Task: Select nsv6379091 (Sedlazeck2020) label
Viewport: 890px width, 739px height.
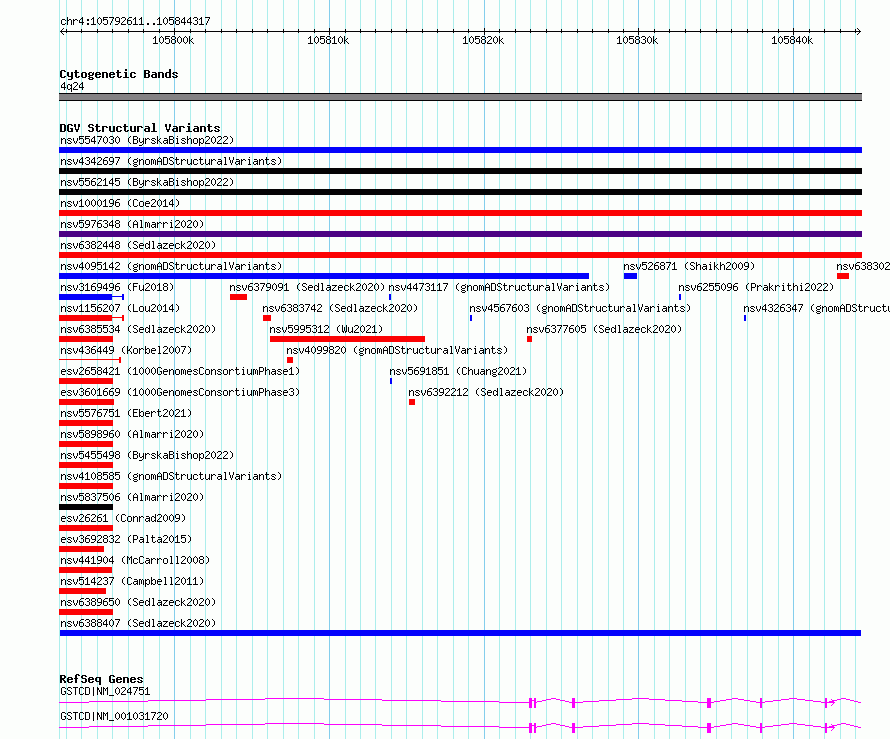Action: point(307,287)
